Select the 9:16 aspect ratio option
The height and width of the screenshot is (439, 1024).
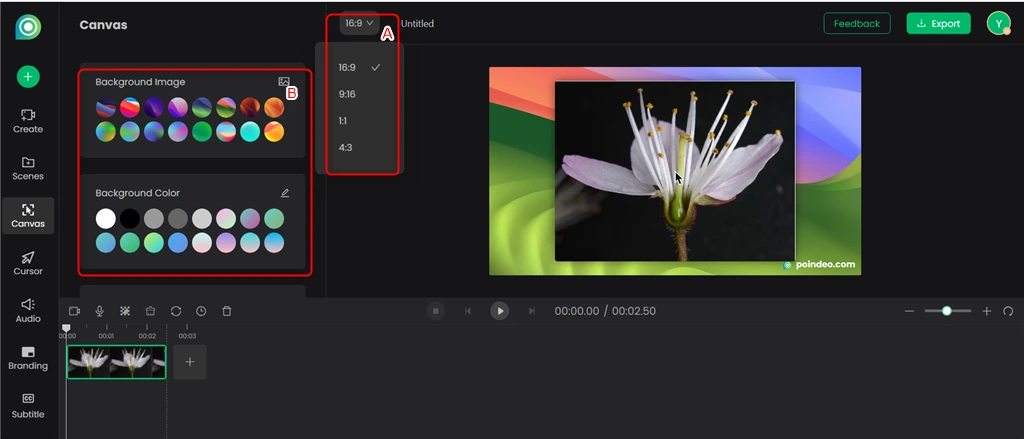click(x=347, y=94)
